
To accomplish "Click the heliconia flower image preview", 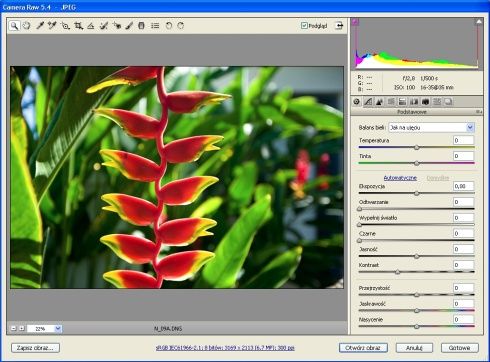I will point(177,177).
